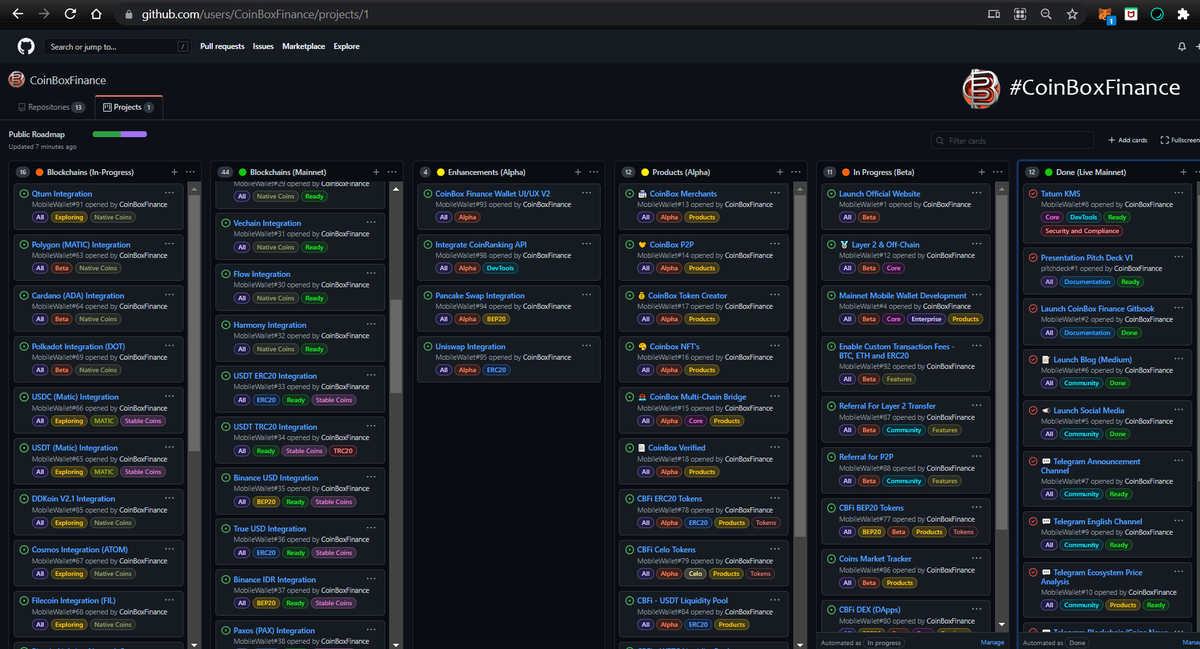Open the options menu on the Done column
This screenshot has width=1200, height=649.
(1197, 171)
